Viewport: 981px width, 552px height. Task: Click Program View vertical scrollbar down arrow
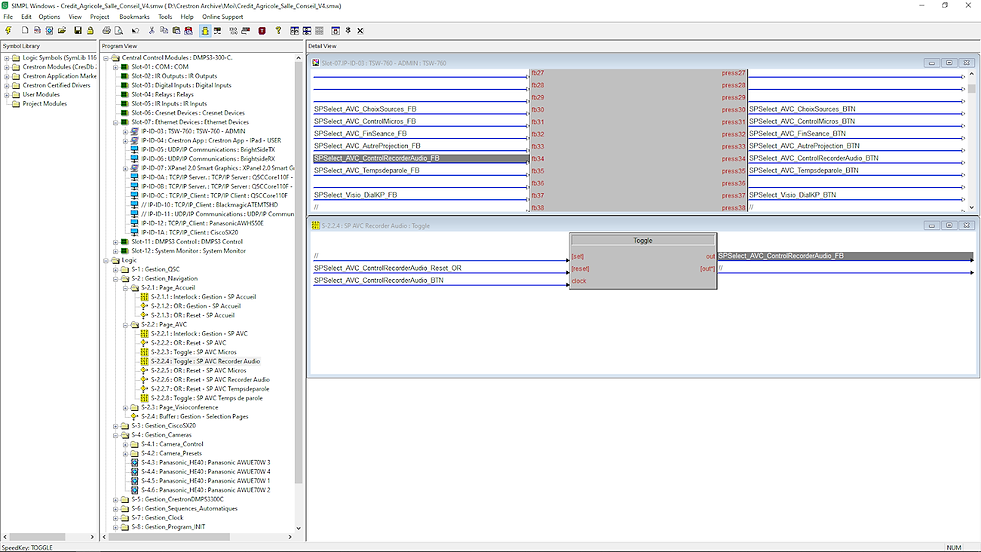point(298,528)
